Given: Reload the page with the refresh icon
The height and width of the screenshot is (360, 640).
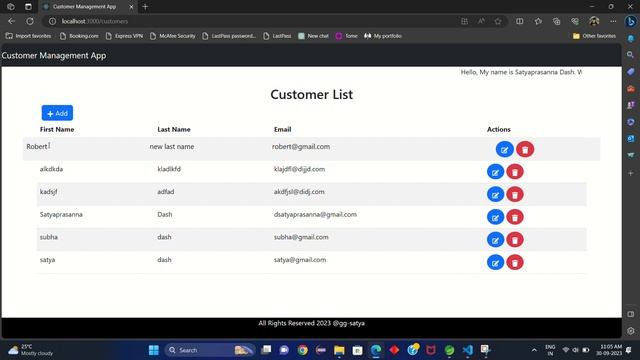Looking at the screenshot, I should [x=30, y=21].
